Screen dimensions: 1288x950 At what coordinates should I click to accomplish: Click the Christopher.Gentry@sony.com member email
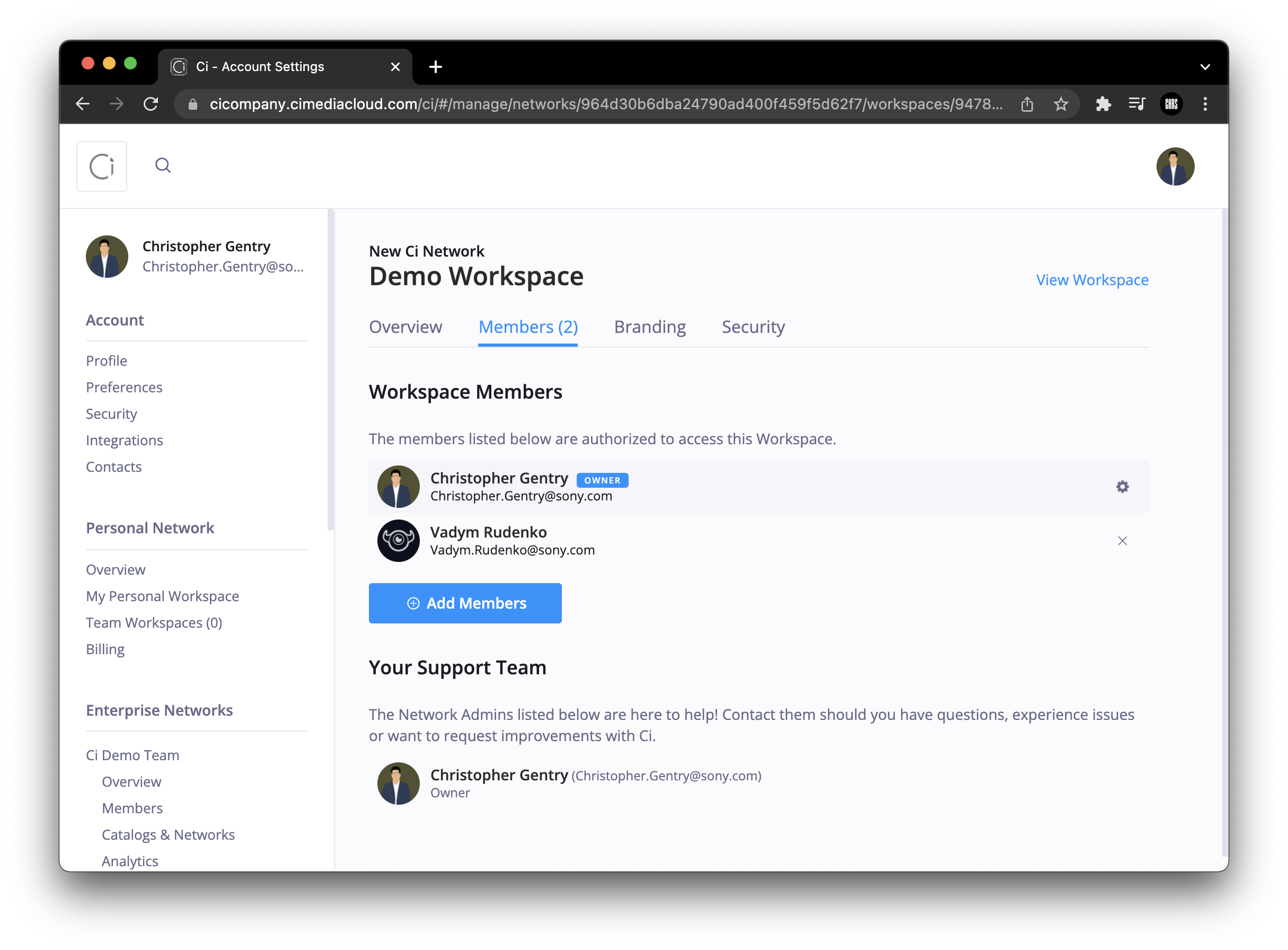[x=521, y=496]
